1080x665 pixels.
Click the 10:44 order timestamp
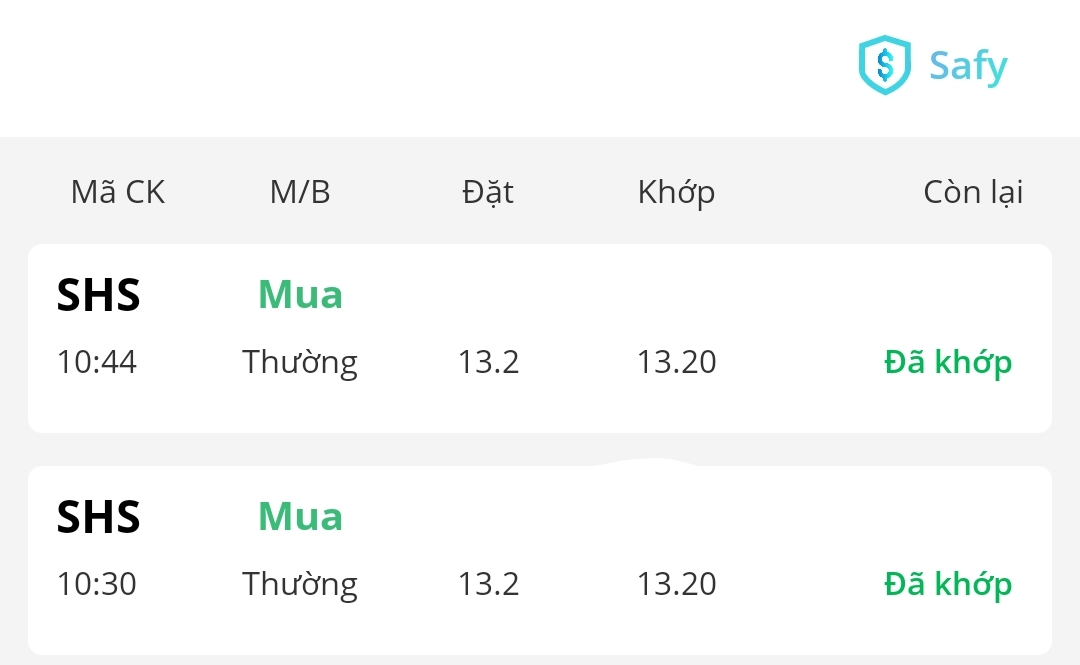click(x=97, y=362)
